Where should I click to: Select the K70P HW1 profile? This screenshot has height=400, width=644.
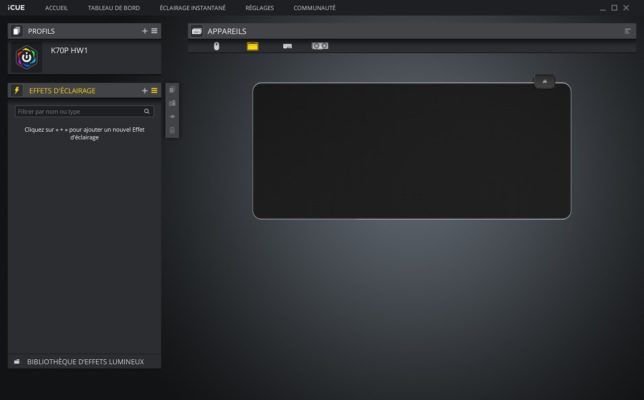coord(84,57)
